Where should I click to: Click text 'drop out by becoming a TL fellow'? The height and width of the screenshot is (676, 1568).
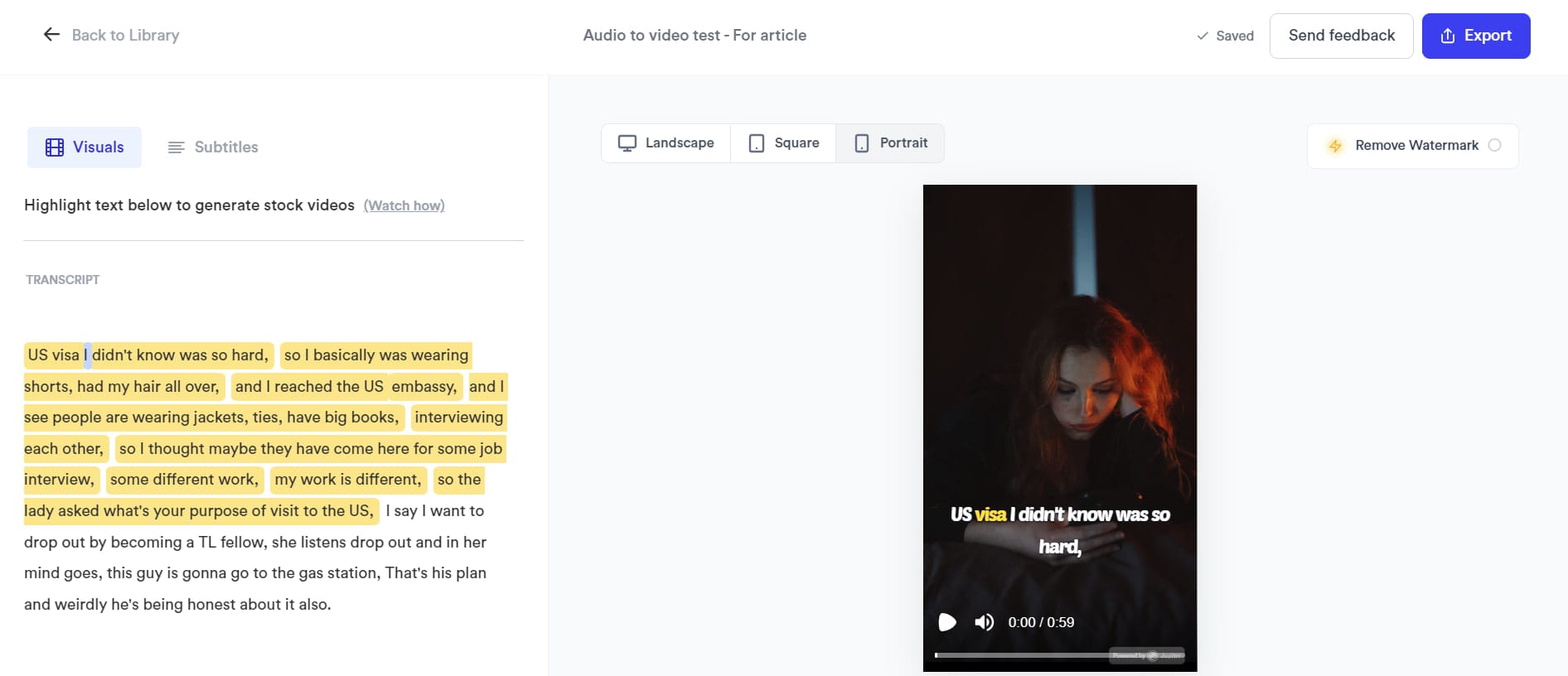point(145,543)
